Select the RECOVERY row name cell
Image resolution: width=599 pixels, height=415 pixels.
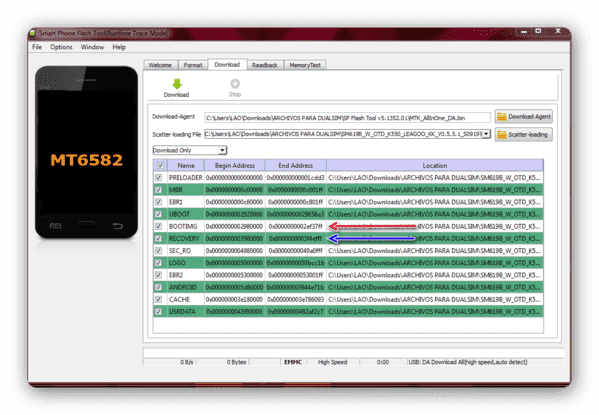click(186, 238)
